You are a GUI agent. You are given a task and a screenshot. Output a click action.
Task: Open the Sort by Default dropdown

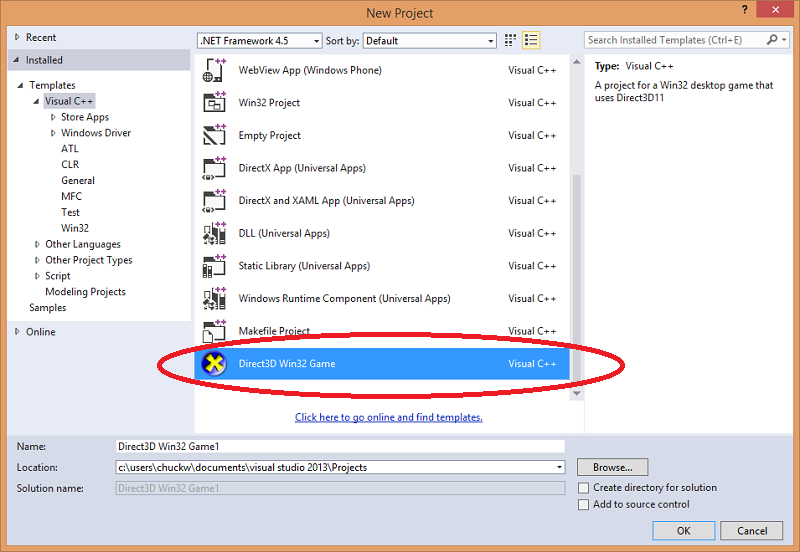[430, 41]
